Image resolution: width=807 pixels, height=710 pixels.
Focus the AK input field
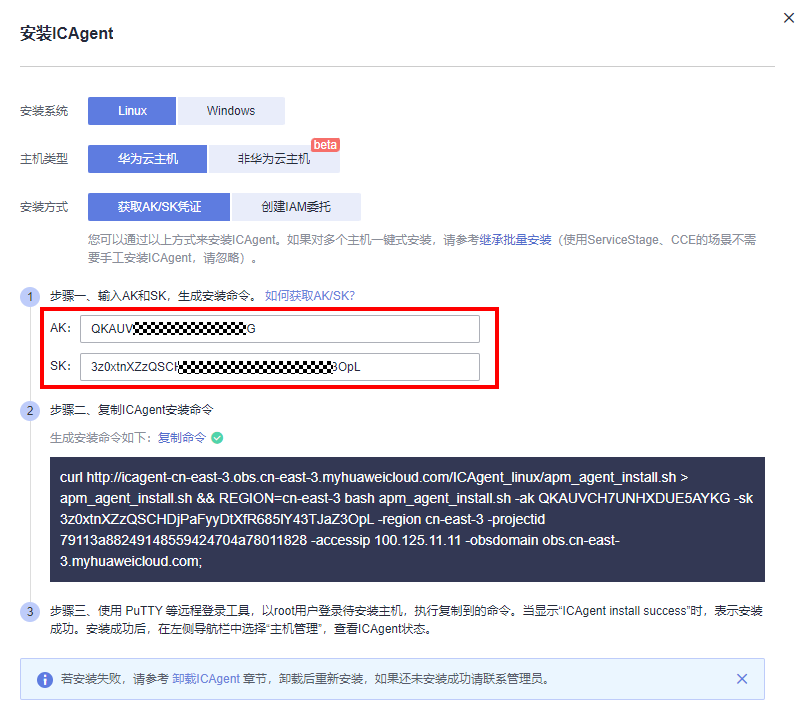(280, 329)
